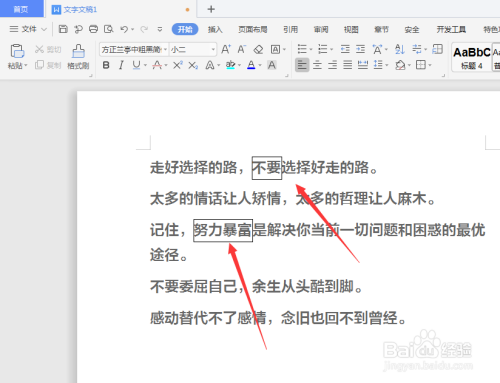Apply strikethrough to selected text
This screenshot has height=383, width=500.
[x=157, y=65]
